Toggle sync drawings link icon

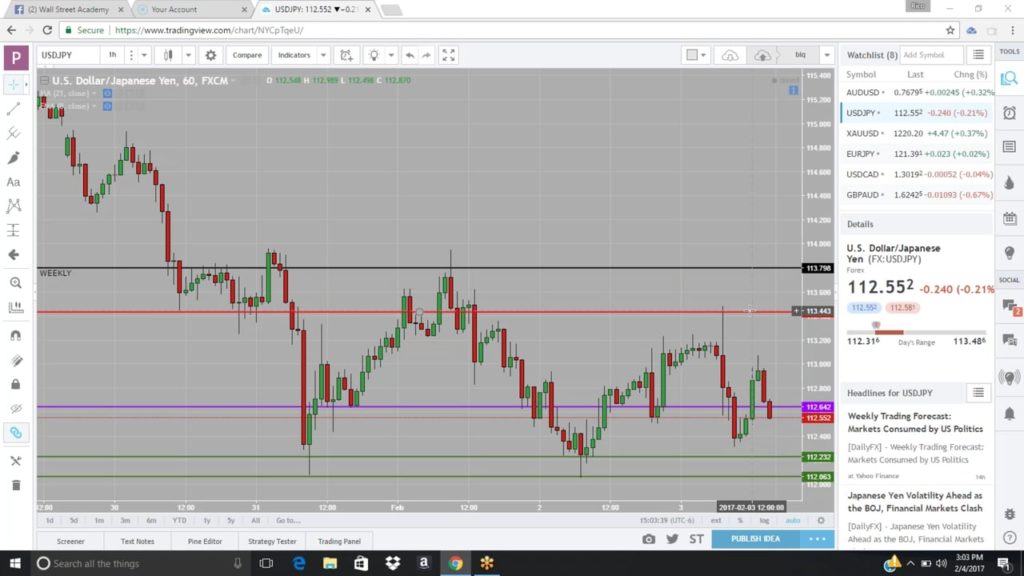(16, 433)
